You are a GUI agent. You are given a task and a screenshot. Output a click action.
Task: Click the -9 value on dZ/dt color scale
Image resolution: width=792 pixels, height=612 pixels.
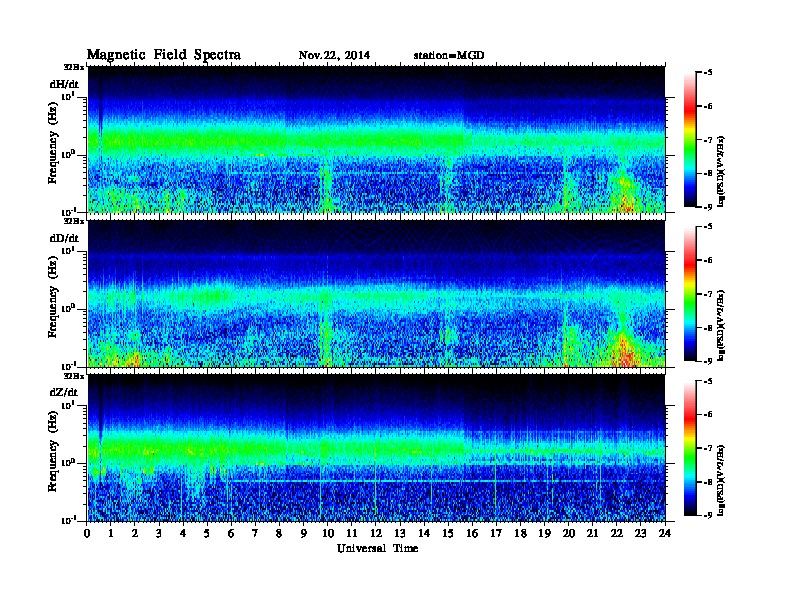[x=708, y=515]
